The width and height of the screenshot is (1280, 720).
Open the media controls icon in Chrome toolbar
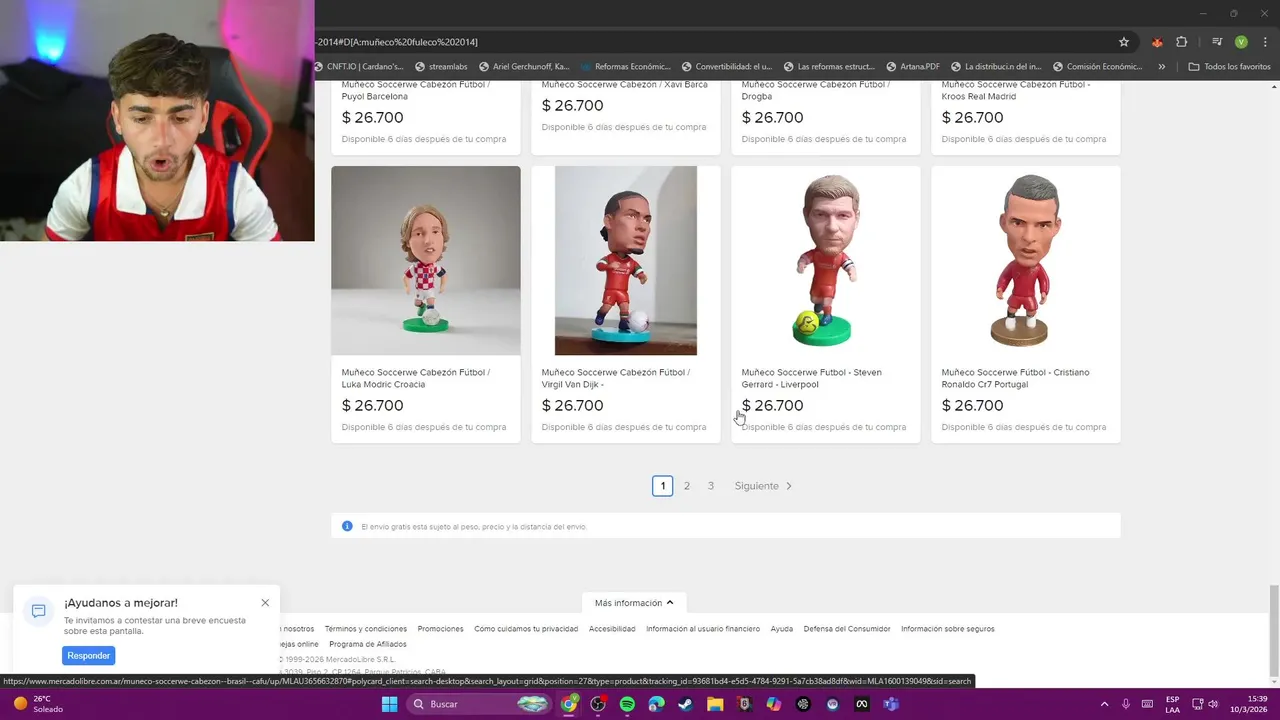click(x=1217, y=42)
